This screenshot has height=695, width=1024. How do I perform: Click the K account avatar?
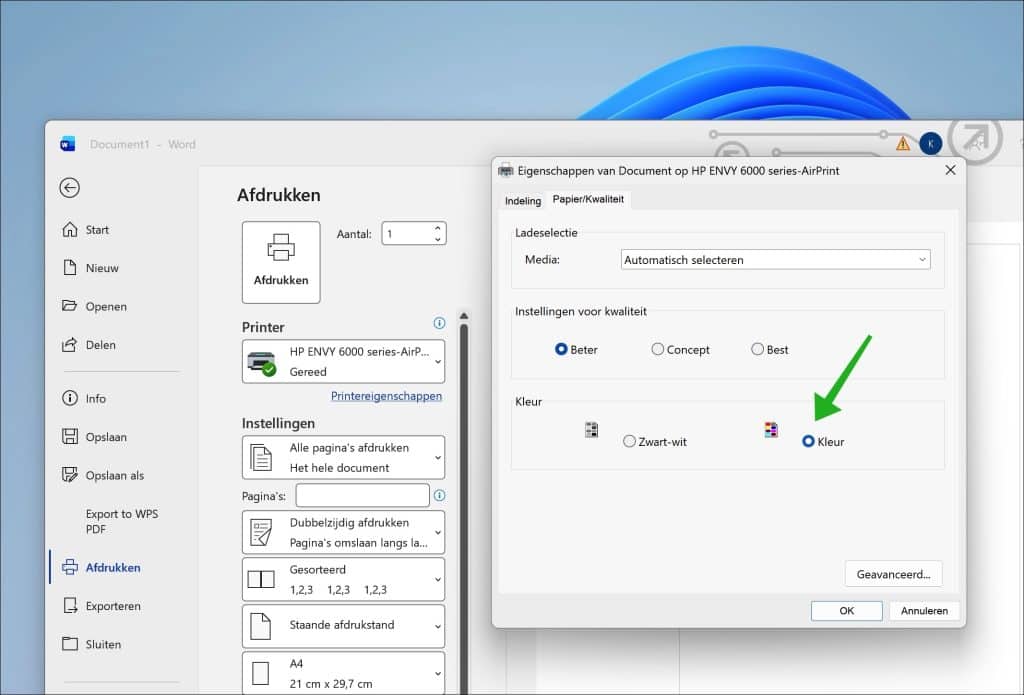pyautogui.click(x=931, y=144)
